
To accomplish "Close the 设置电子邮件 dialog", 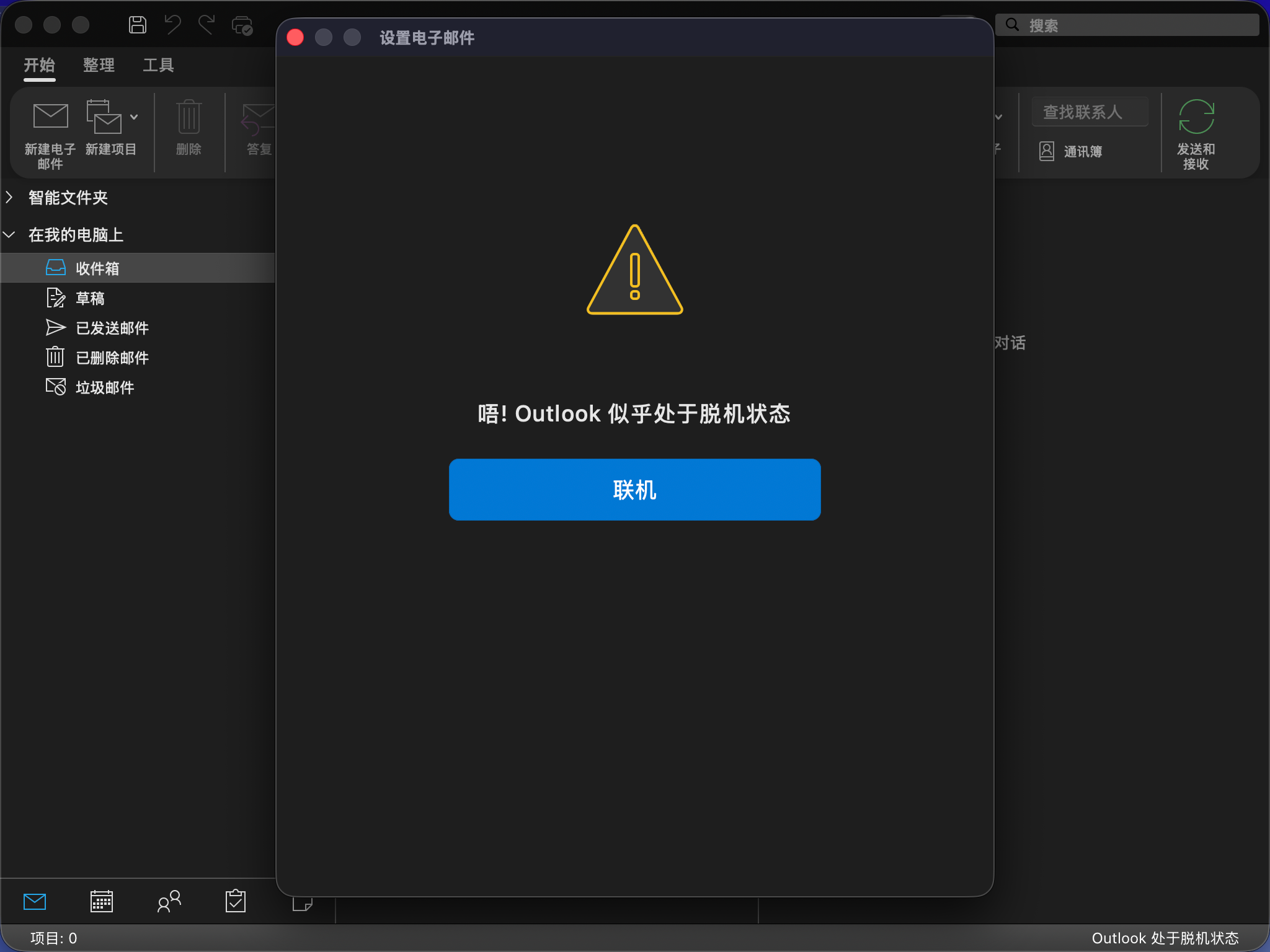I will (295, 38).
